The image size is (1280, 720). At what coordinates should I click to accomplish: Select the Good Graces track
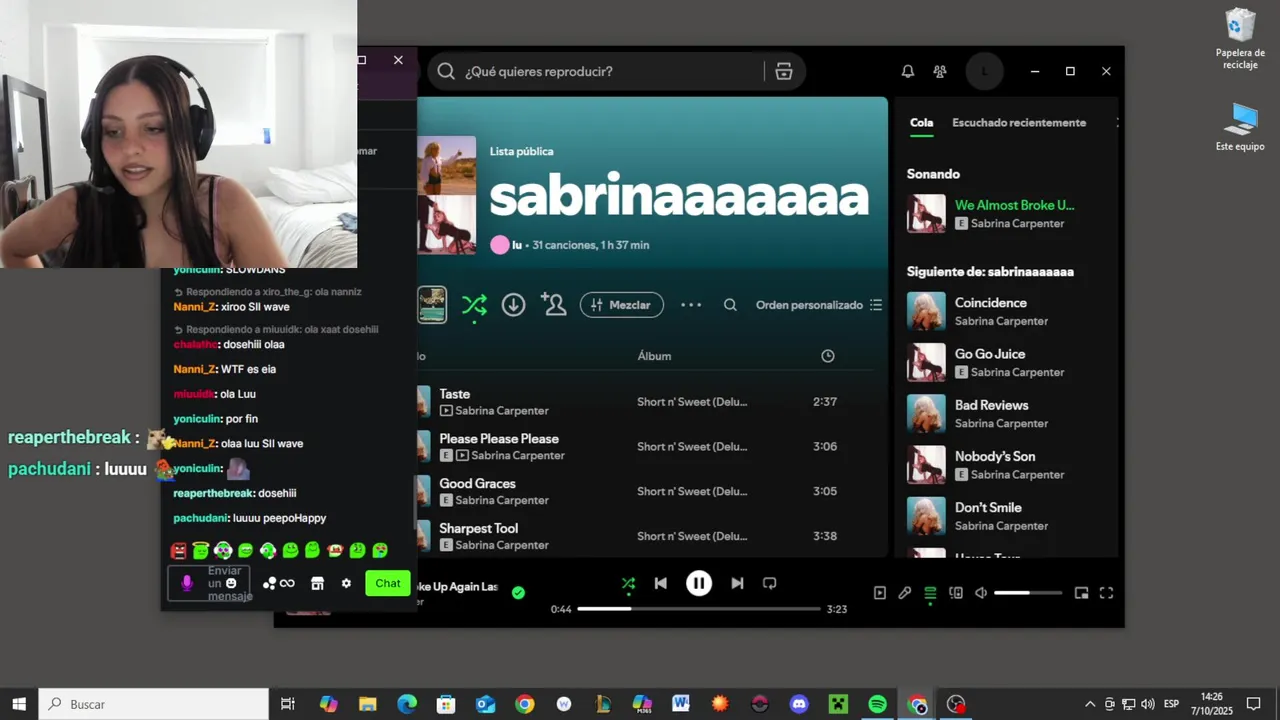[648, 491]
